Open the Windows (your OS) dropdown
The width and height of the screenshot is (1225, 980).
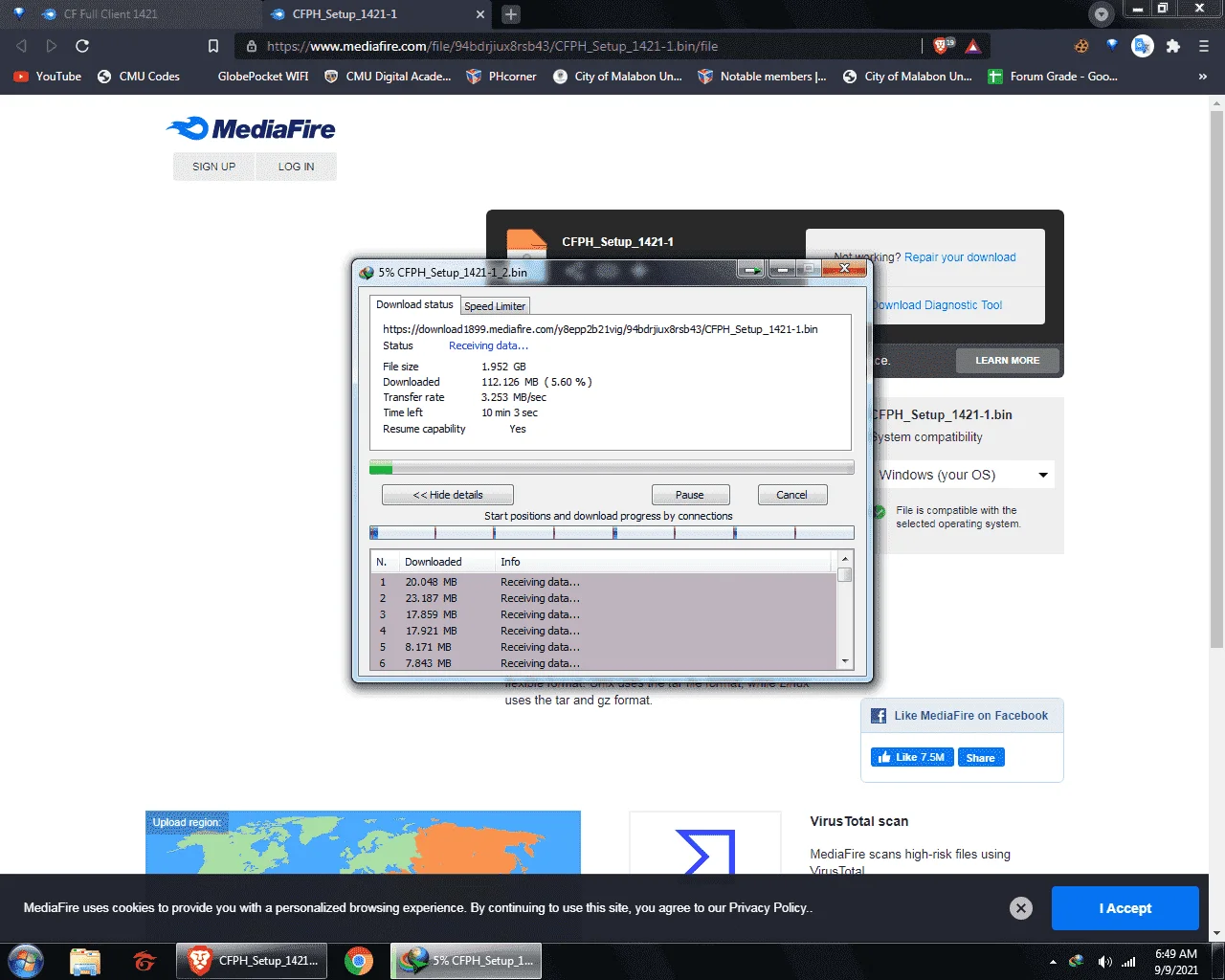[964, 475]
